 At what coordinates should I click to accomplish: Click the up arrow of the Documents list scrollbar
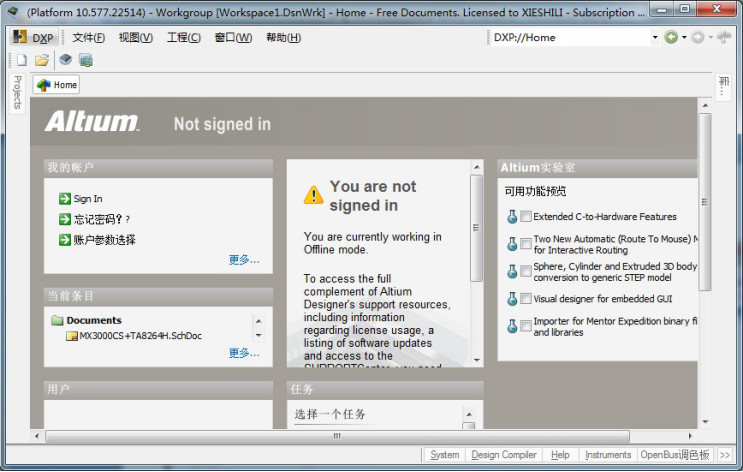pyautogui.click(x=259, y=321)
